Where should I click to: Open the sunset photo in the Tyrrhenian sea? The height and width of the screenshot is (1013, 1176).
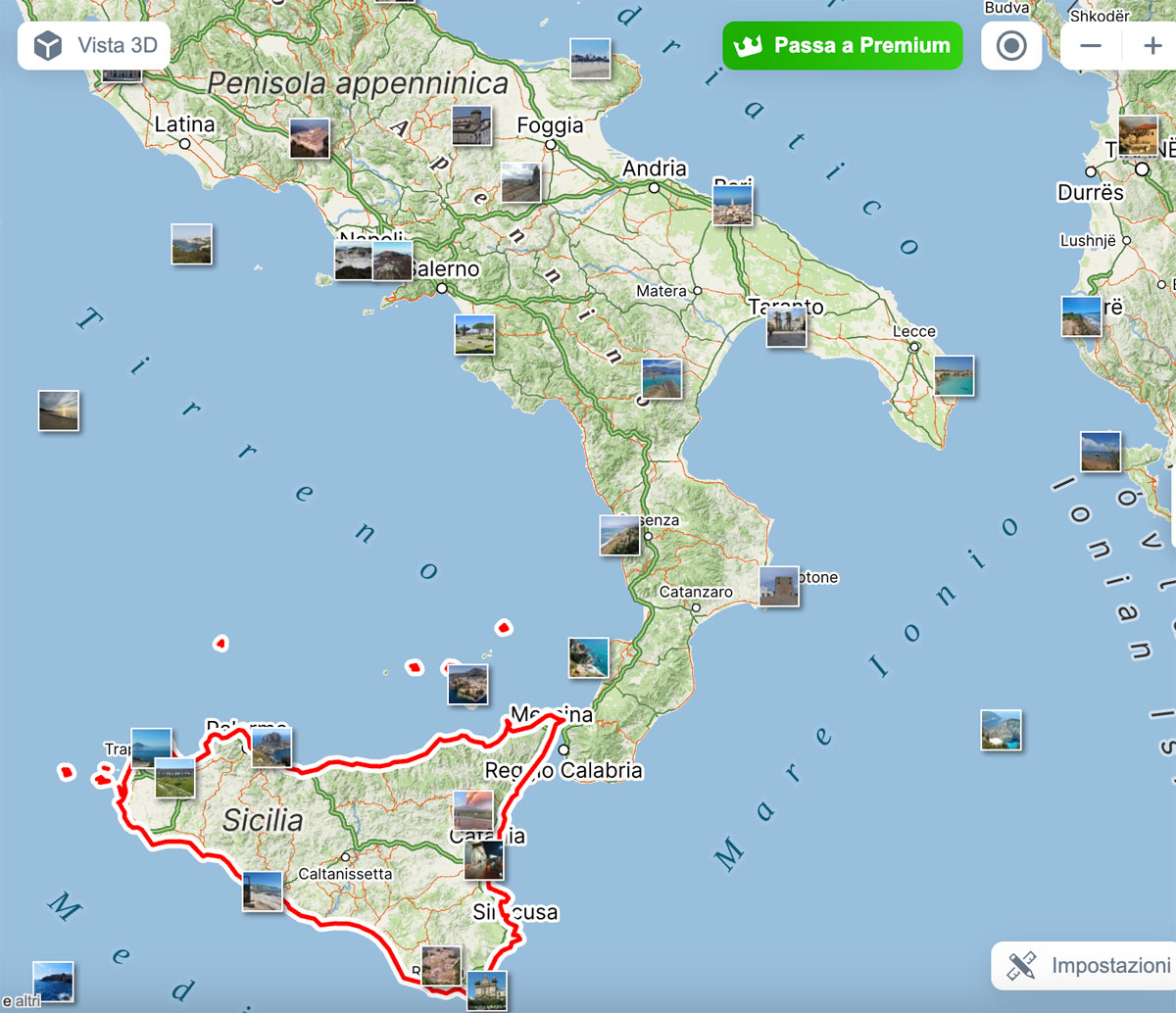coord(59,410)
